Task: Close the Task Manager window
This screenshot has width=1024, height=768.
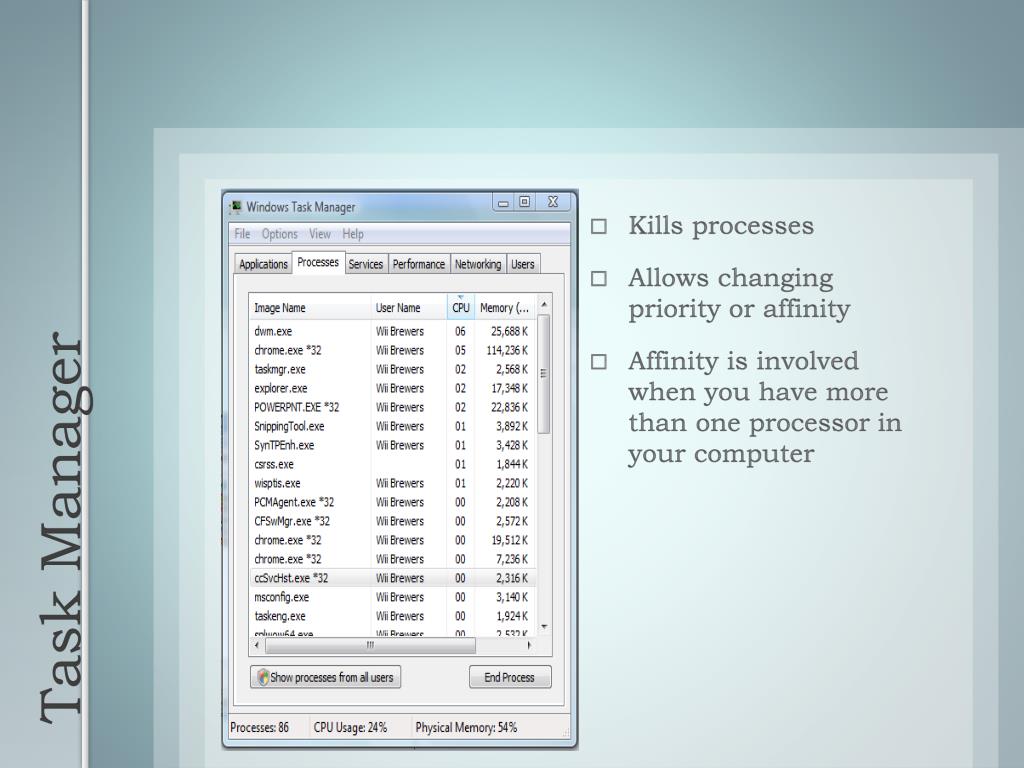Action: [x=552, y=202]
